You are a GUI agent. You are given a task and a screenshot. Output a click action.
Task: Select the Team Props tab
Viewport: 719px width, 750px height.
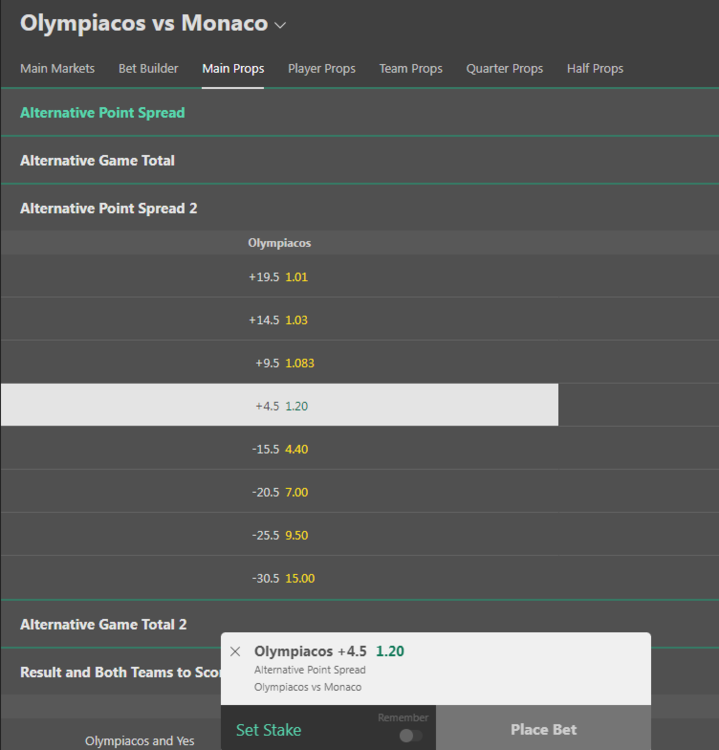coord(410,69)
